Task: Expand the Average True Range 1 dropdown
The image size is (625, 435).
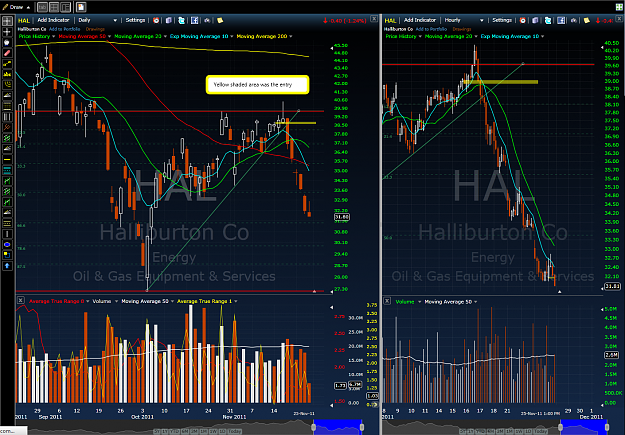Action: tap(236, 301)
